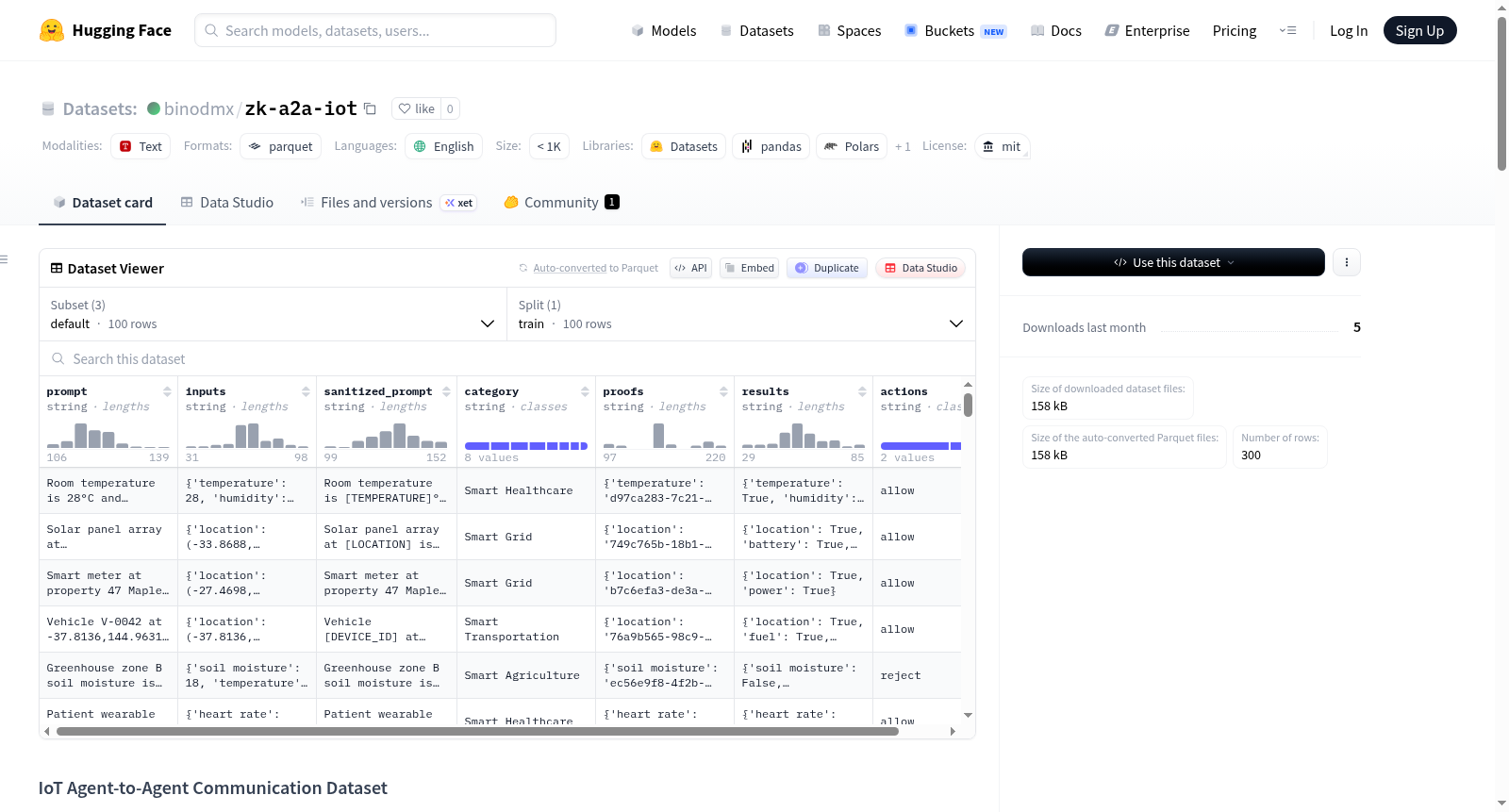Open Models in the top navigation
The width and height of the screenshot is (1509, 812).
[x=664, y=30]
